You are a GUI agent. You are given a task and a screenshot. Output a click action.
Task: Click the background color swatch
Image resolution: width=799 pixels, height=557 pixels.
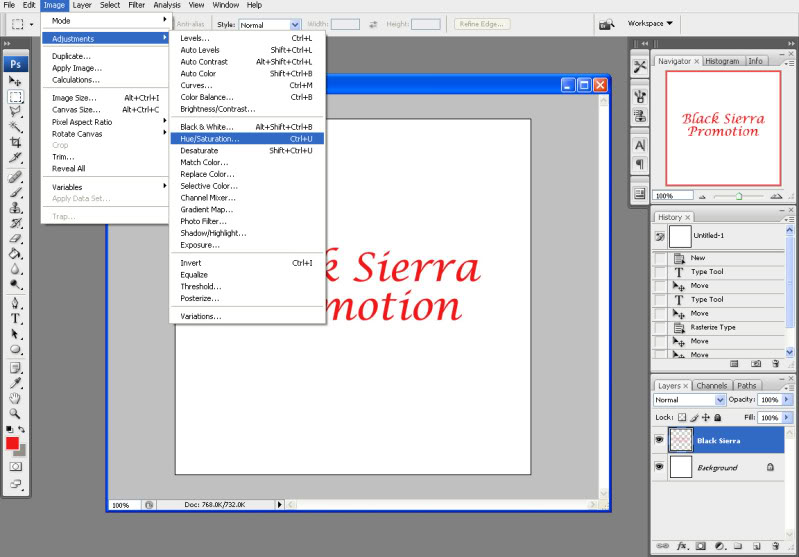21,453
